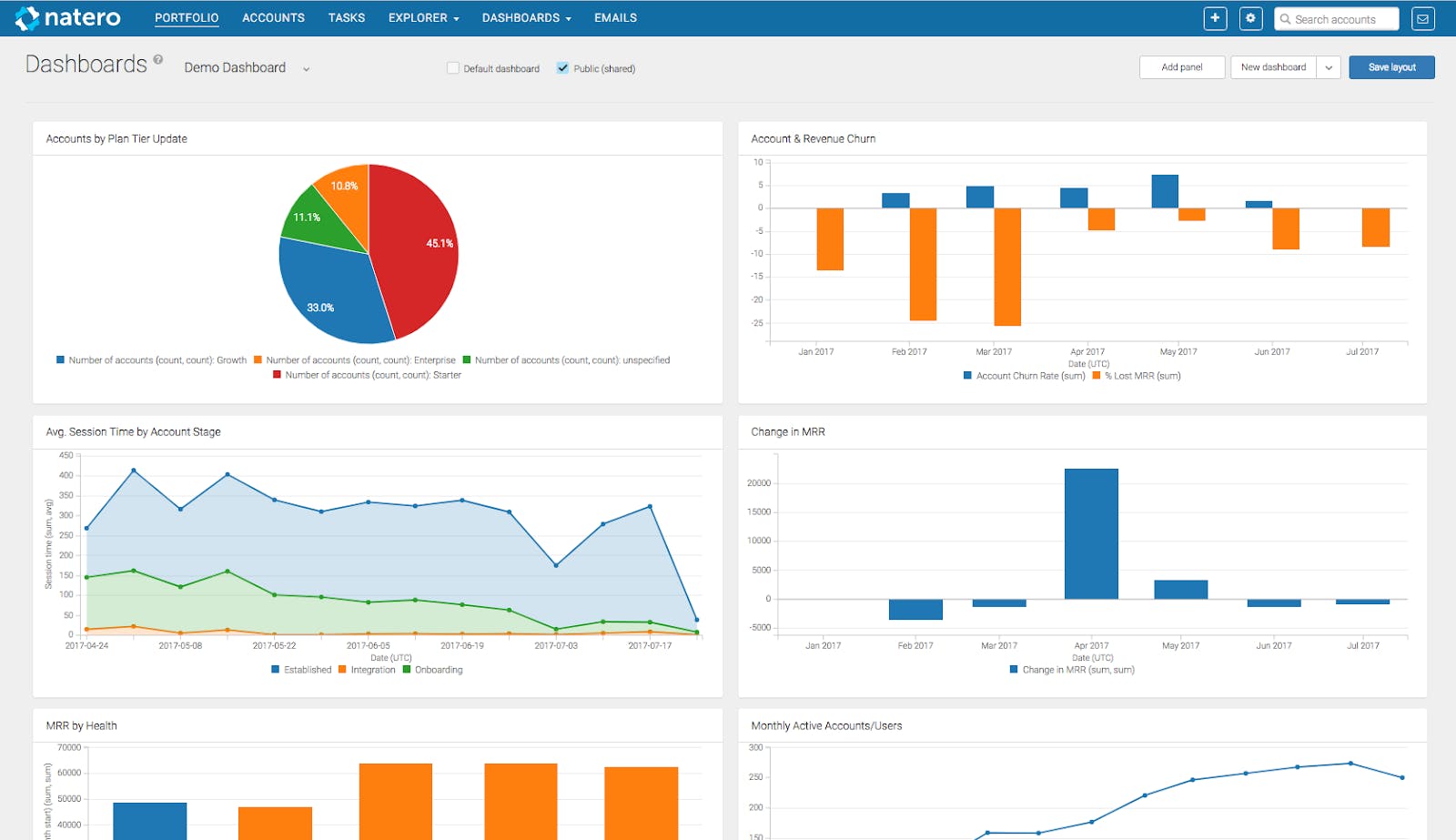The image size is (1456, 840).
Task: Click the May 2017 blue churn rate bar
Action: 1165,191
